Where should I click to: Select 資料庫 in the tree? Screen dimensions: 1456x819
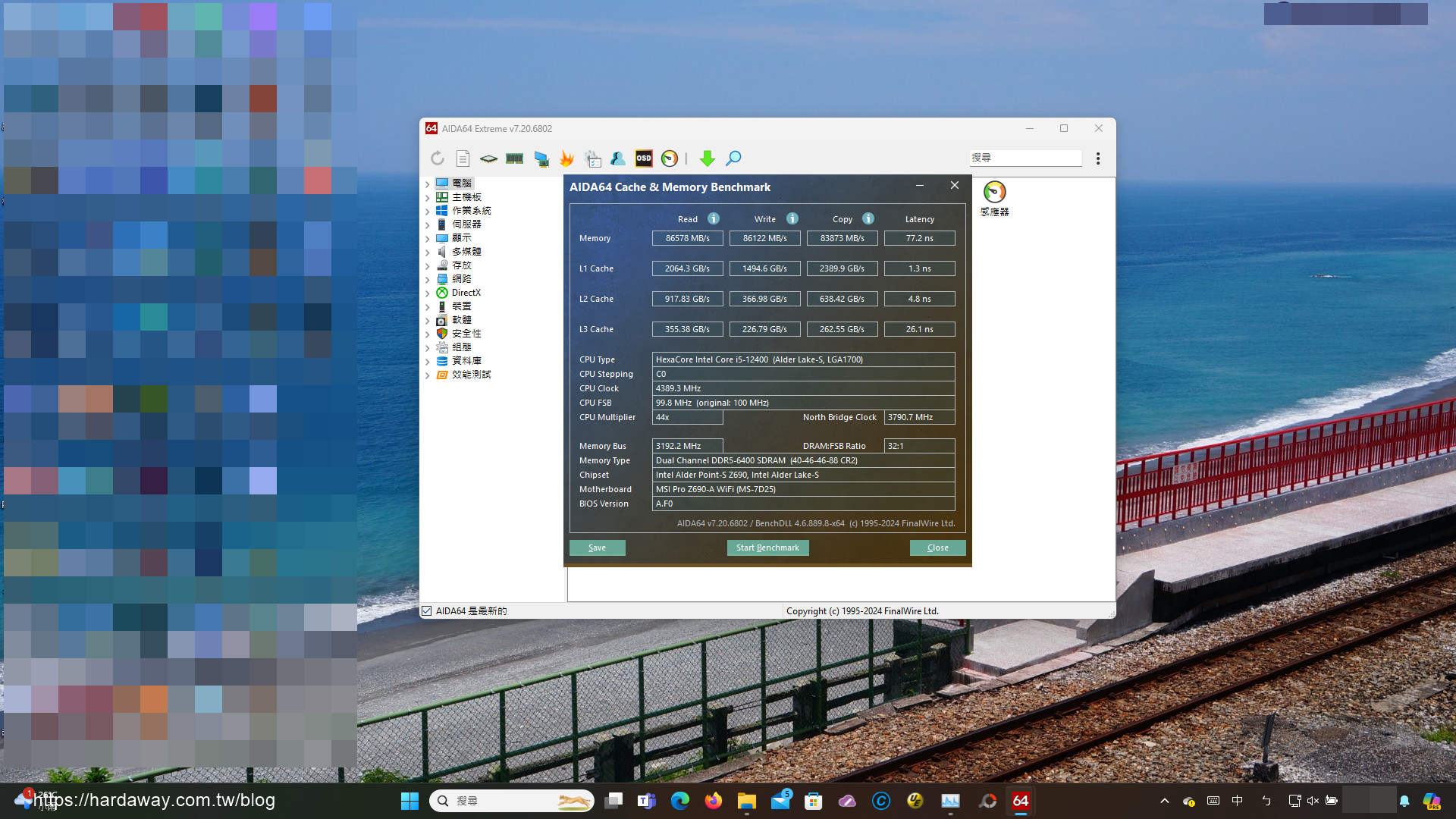pos(466,361)
